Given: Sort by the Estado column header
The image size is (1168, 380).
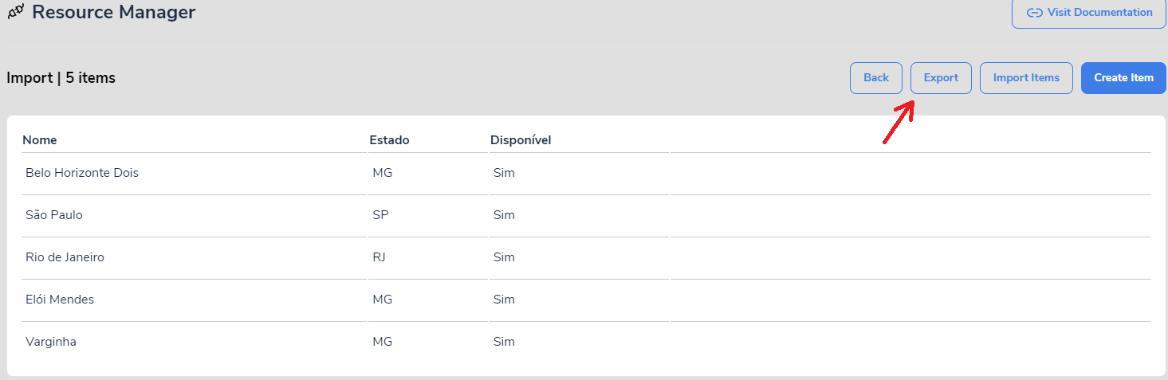Looking at the screenshot, I should 390,140.
